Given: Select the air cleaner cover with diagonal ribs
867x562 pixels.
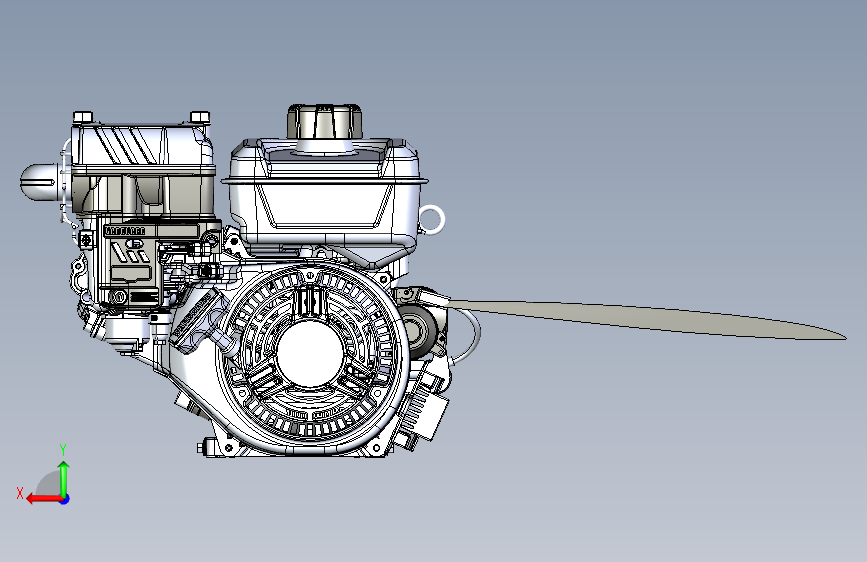Looking at the screenshot, I should pyautogui.click(x=143, y=145).
